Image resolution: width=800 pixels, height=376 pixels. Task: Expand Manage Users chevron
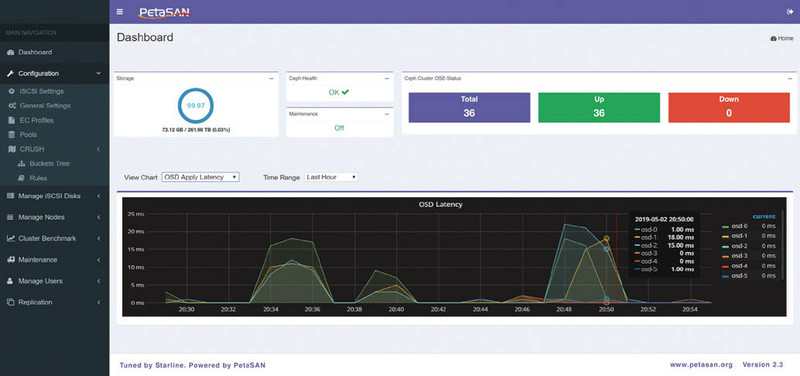tap(98, 281)
